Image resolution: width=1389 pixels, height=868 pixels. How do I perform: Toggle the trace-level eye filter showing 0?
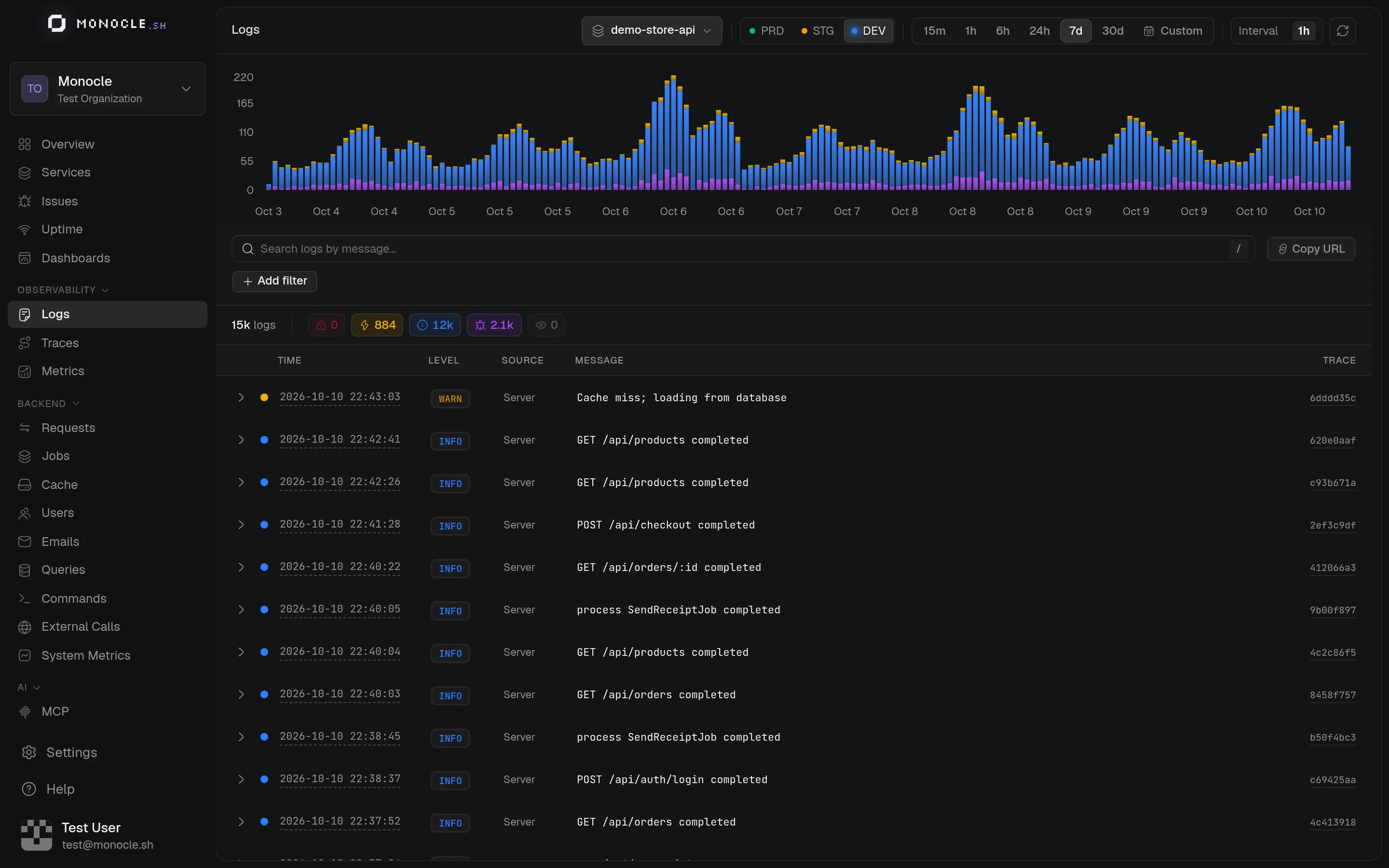click(546, 325)
